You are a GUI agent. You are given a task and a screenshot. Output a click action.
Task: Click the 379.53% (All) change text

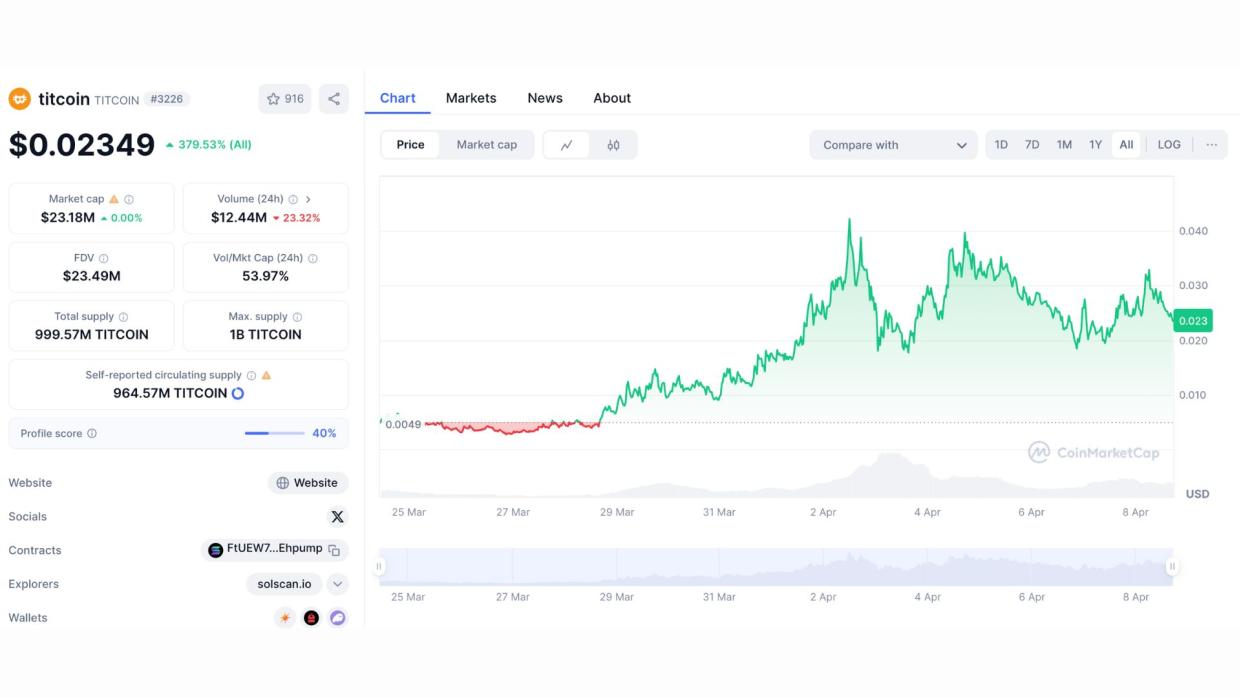209,144
